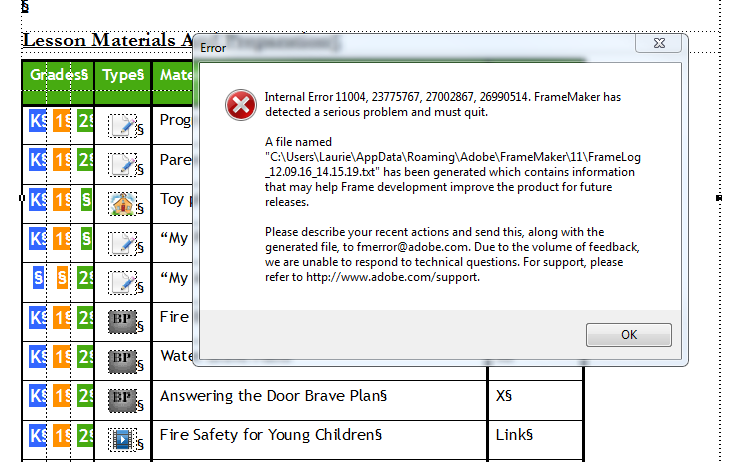Click blue K grade badge in Prog row
Screen dimensions: 739x462
coord(38,121)
